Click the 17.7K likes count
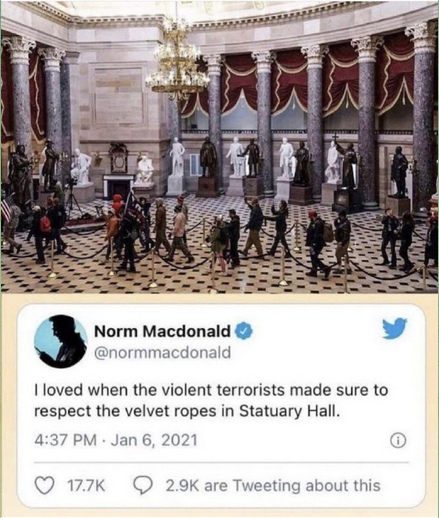This screenshot has width=439, height=518. tap(86, 486)
